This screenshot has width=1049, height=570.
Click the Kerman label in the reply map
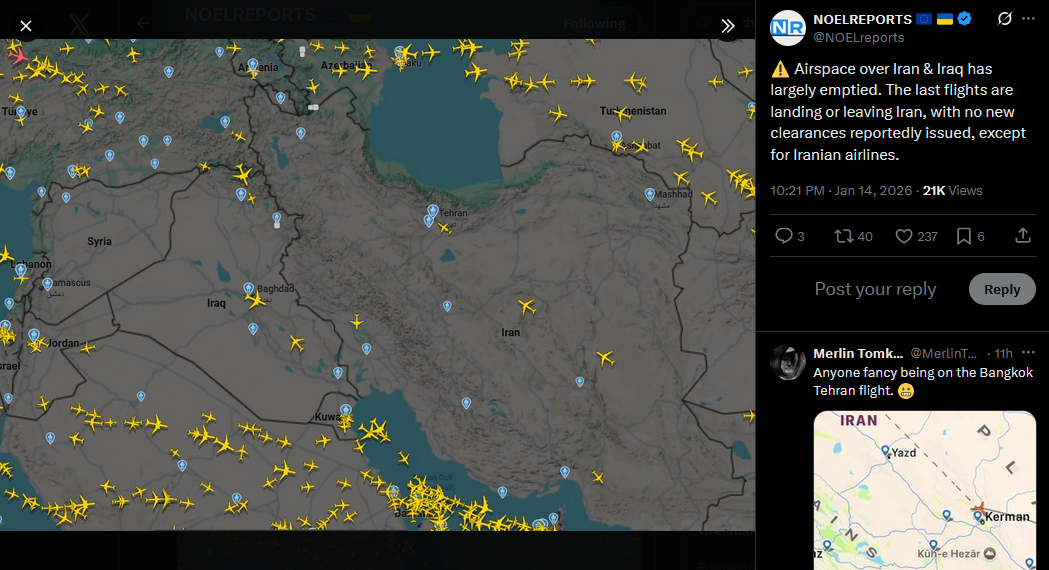(x=1008, y=516)
